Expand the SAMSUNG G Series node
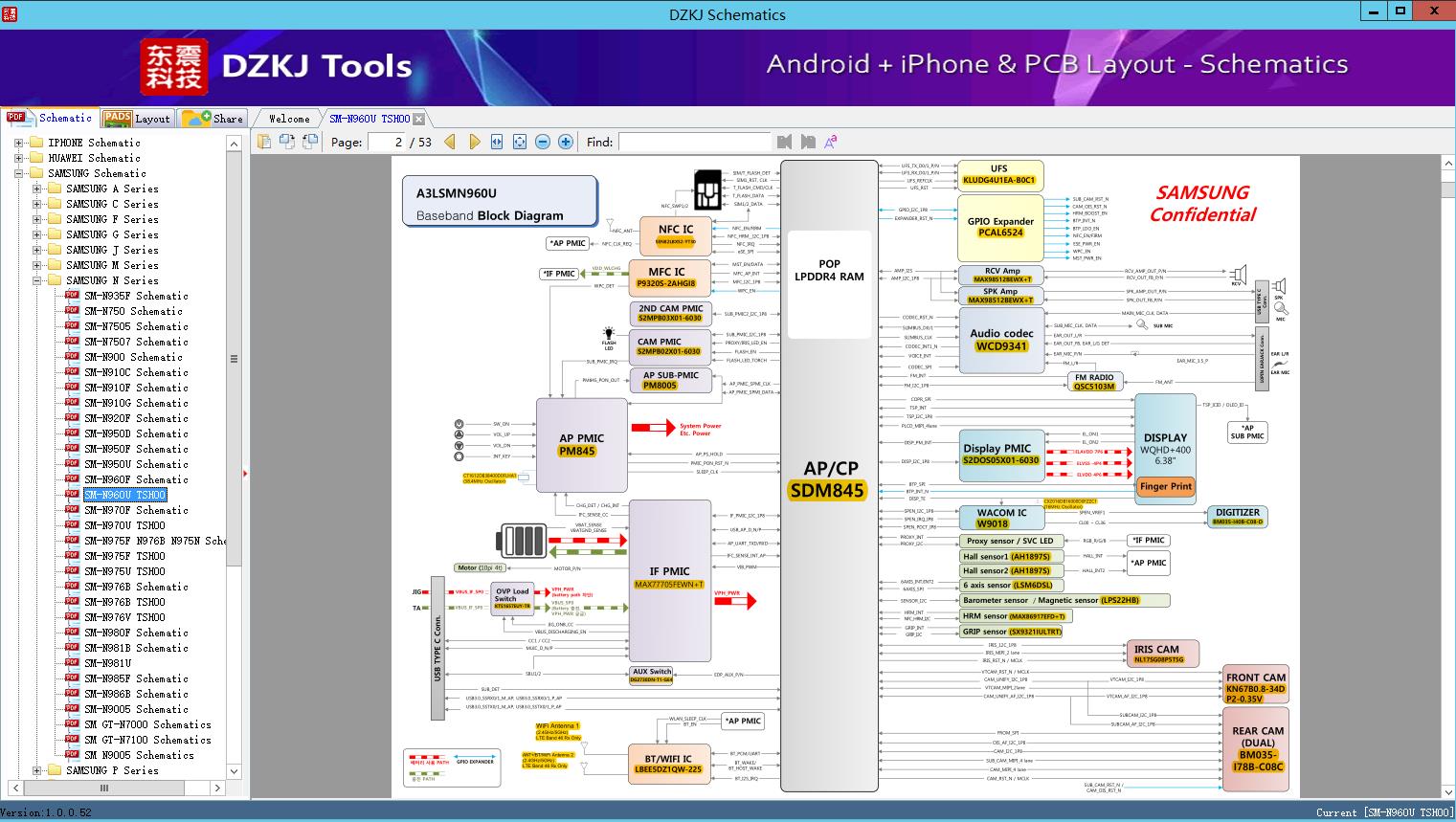The image size is (1456, 822). (36, 234)
